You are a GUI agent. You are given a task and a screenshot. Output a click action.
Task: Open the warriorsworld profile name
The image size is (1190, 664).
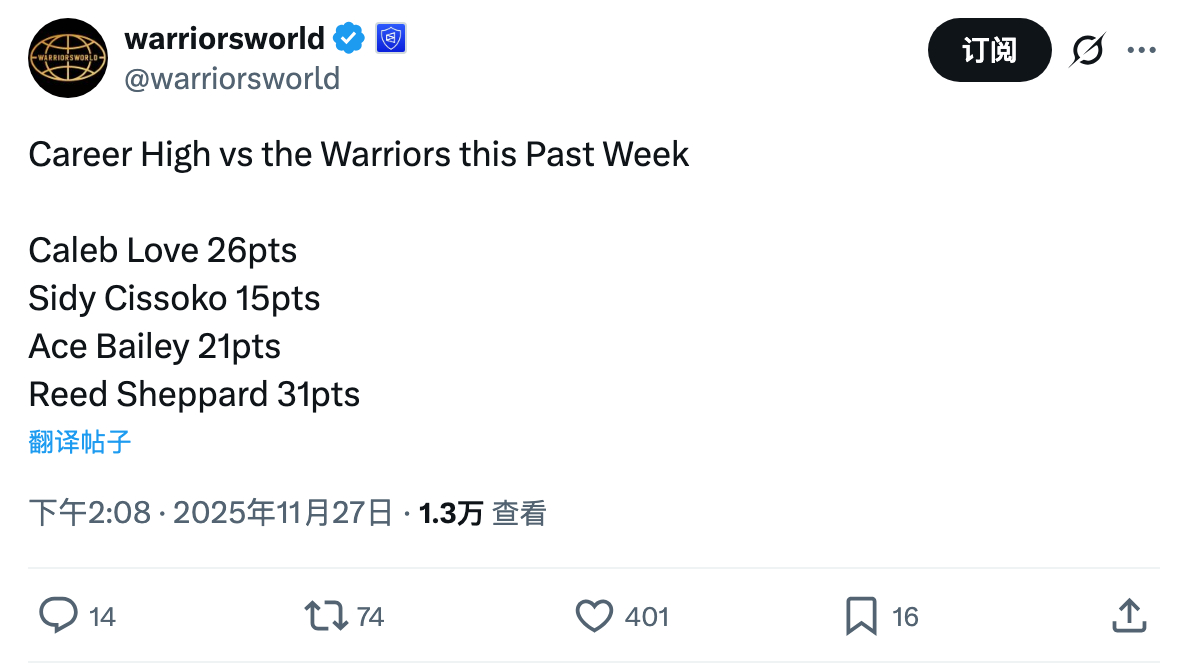coord(225,38)
